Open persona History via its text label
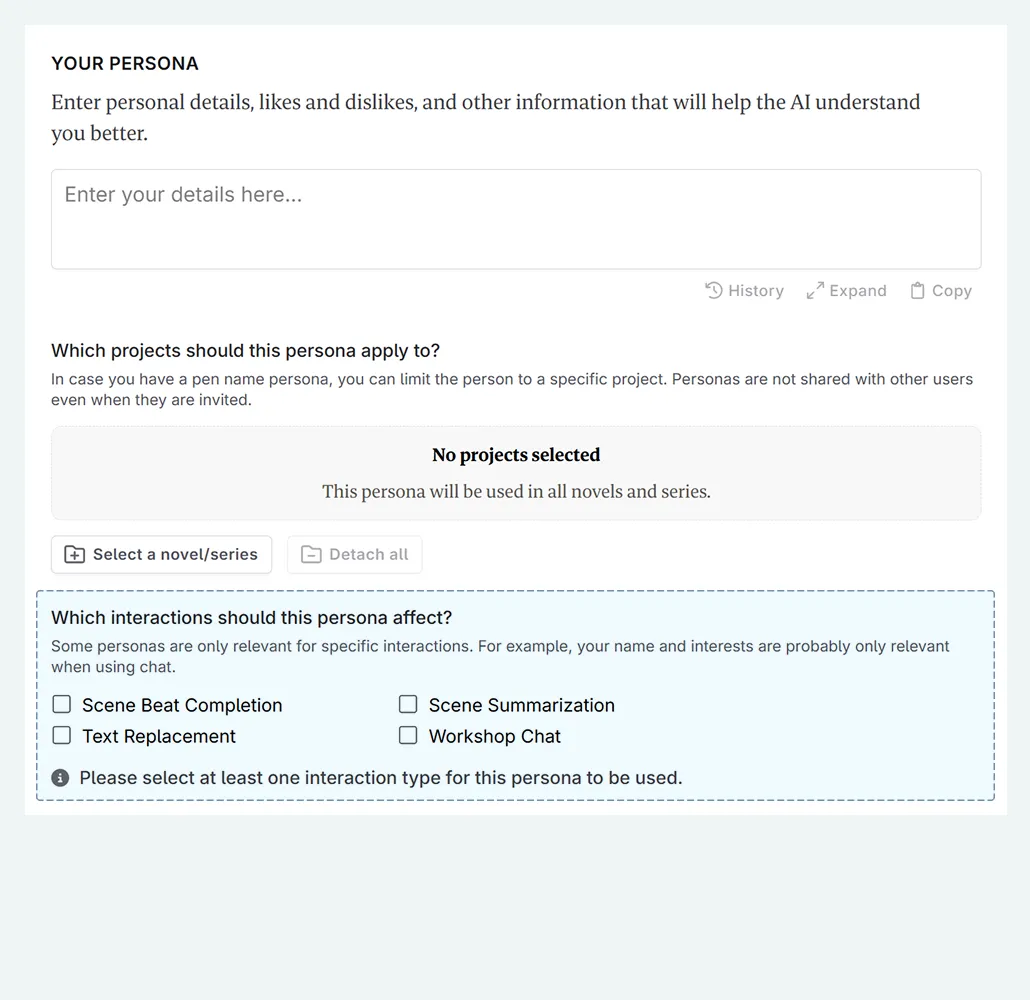Viewport: 1030px width, 1000px height. (x=756, y=291)
